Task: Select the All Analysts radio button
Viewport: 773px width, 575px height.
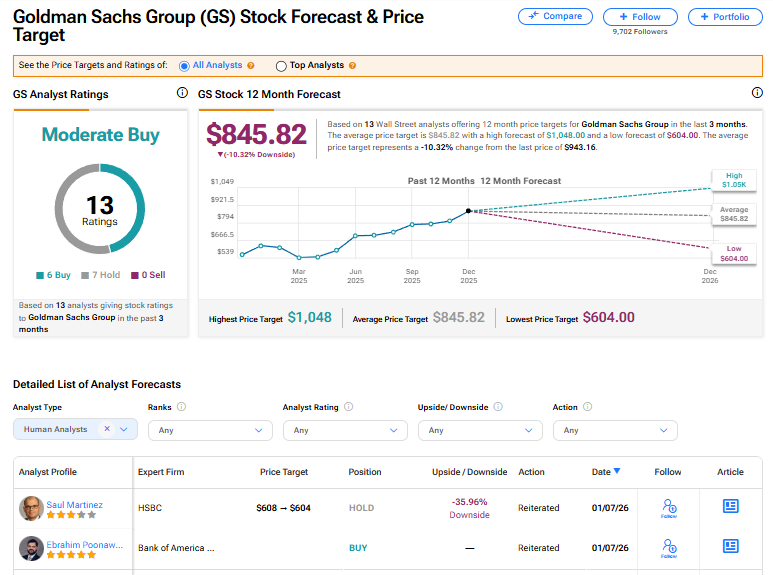Action: pyautogui.click(x=184, y=66)
